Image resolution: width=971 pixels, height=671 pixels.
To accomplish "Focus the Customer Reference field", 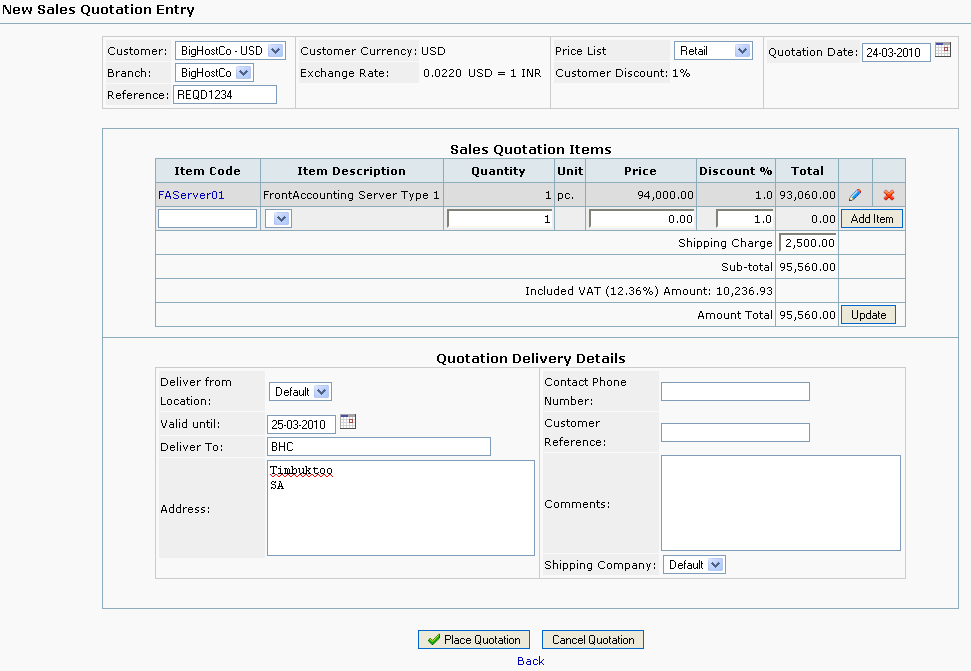I will pos(735,433).
